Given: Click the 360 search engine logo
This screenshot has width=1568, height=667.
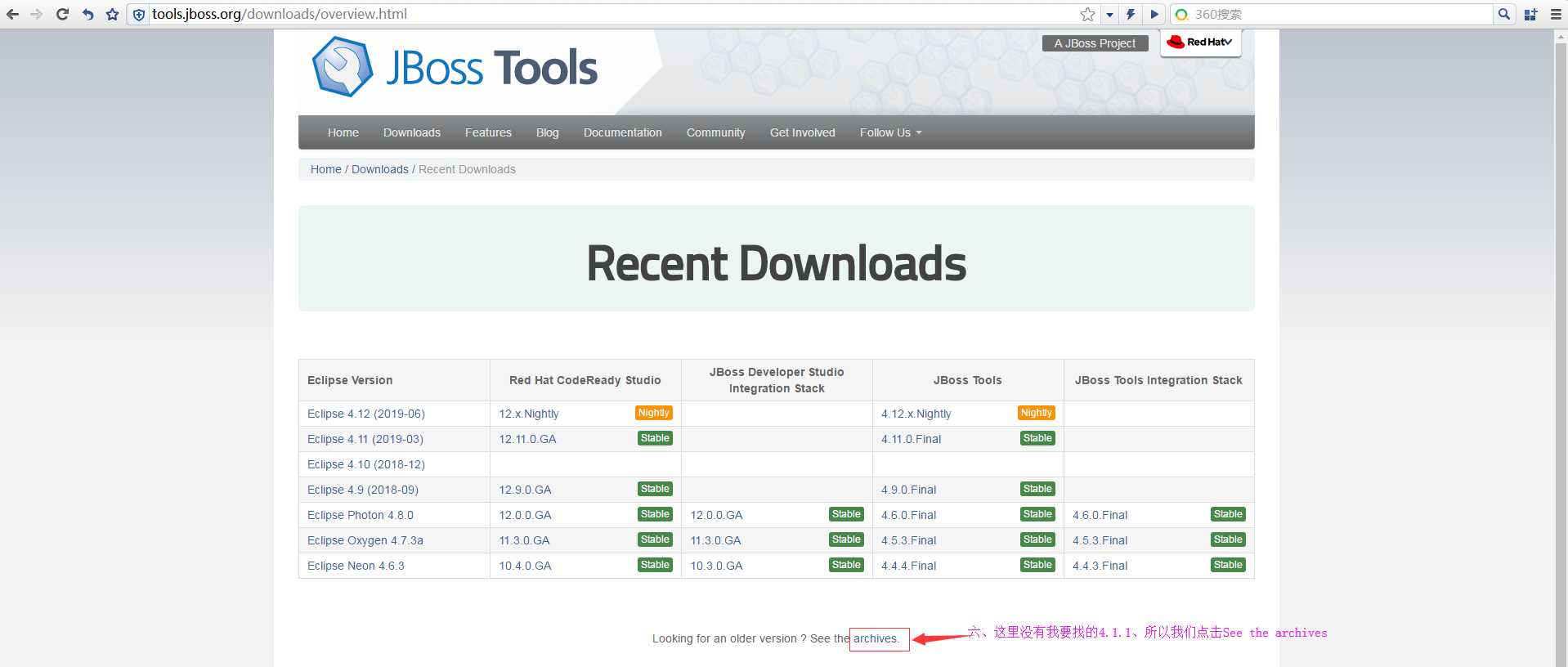Looking at the screenshot, I should pyautogui.click(x=1181, y=15).
